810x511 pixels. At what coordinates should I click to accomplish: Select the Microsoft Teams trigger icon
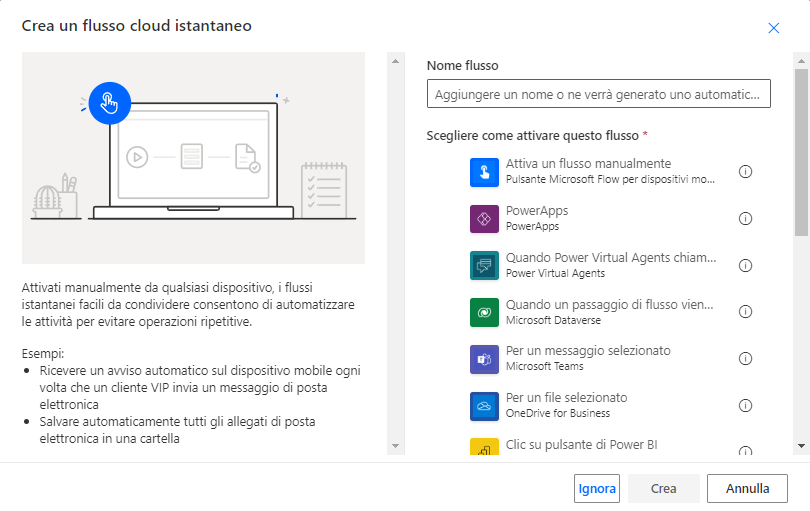[484, 360]
